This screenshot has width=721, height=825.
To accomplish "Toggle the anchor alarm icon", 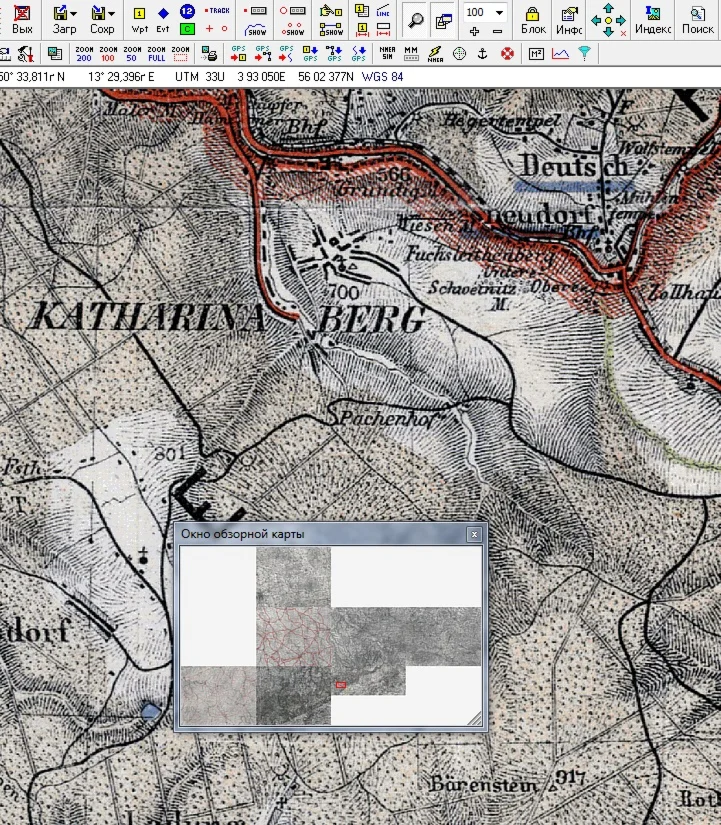I will [x=483, y=53].
